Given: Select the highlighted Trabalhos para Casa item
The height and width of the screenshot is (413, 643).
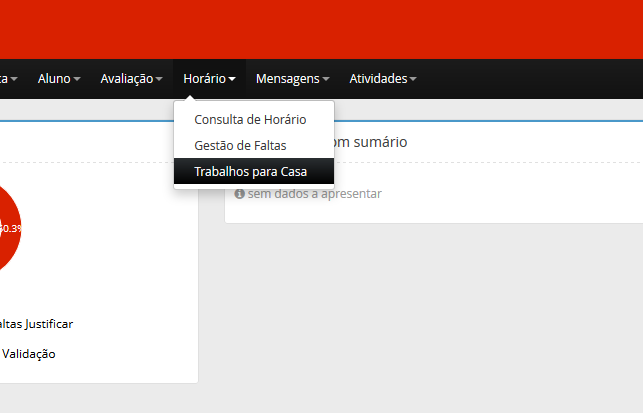Looking at the screenshot, I should coord(250,172).
